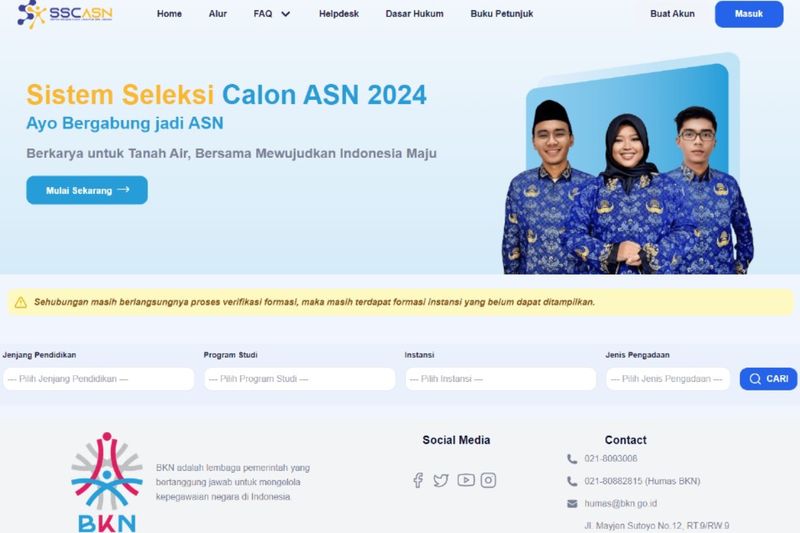Open the Pilih Jenjang Pendidikan dropdown
This screenshot has height=533, width=800.
click(x=98, y=379)
